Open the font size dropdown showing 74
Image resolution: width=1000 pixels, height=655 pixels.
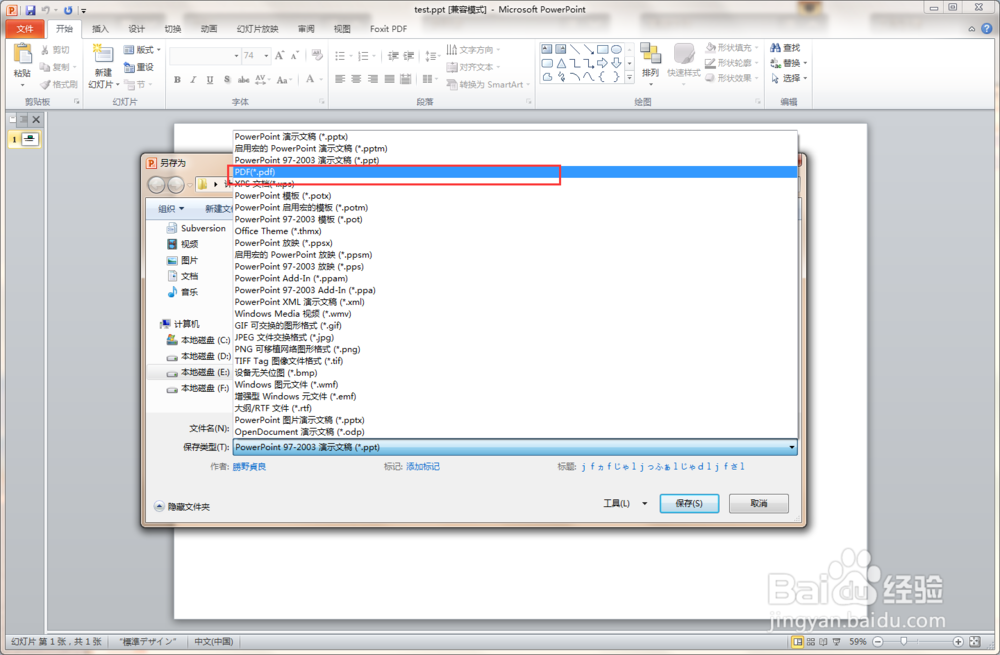267,56
